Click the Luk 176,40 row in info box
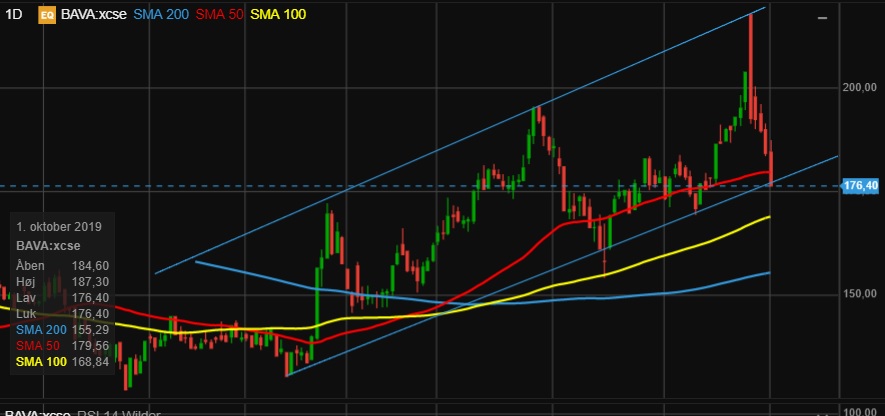 point(63,313)
